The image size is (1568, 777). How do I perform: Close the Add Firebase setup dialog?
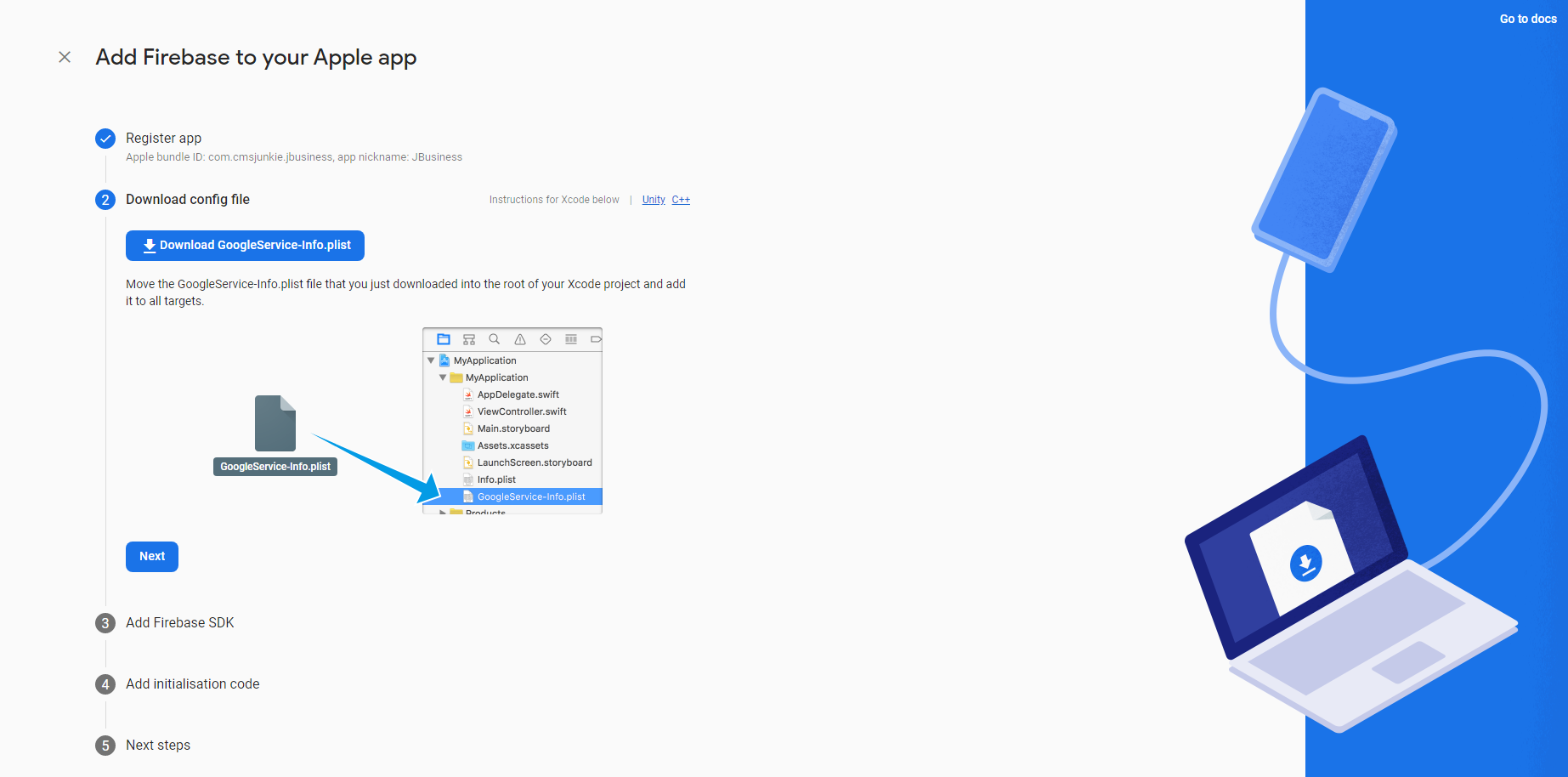(x=65, y=57)
